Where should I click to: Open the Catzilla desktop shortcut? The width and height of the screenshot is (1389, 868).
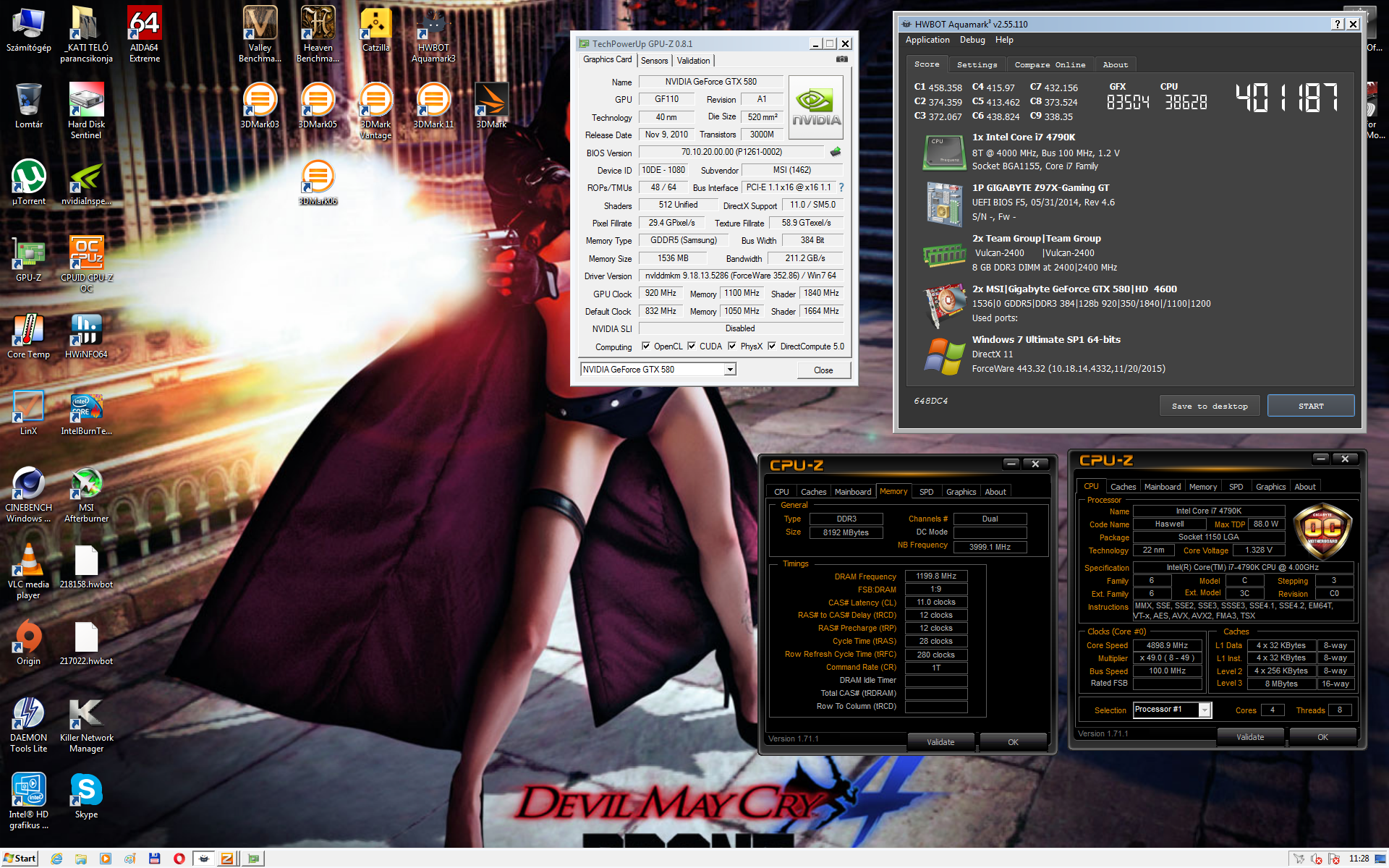point(375,29)
